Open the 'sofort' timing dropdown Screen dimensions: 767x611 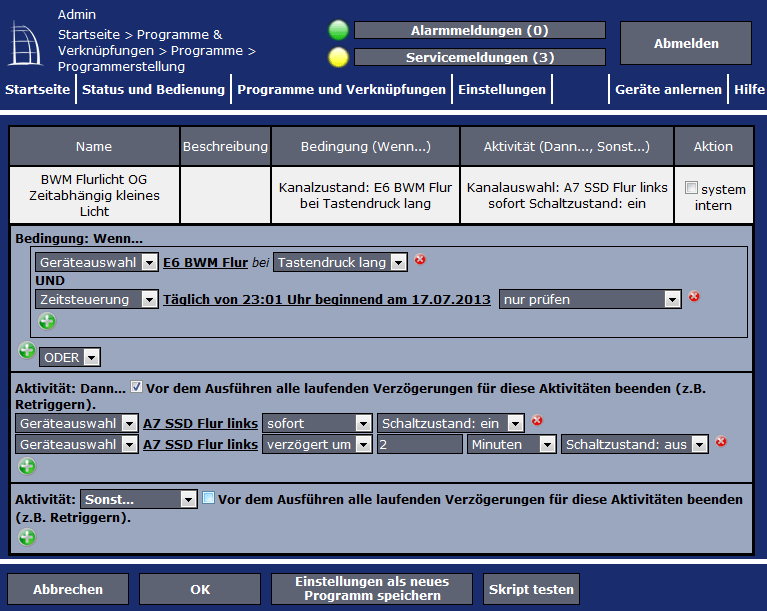tap(317, 423)
